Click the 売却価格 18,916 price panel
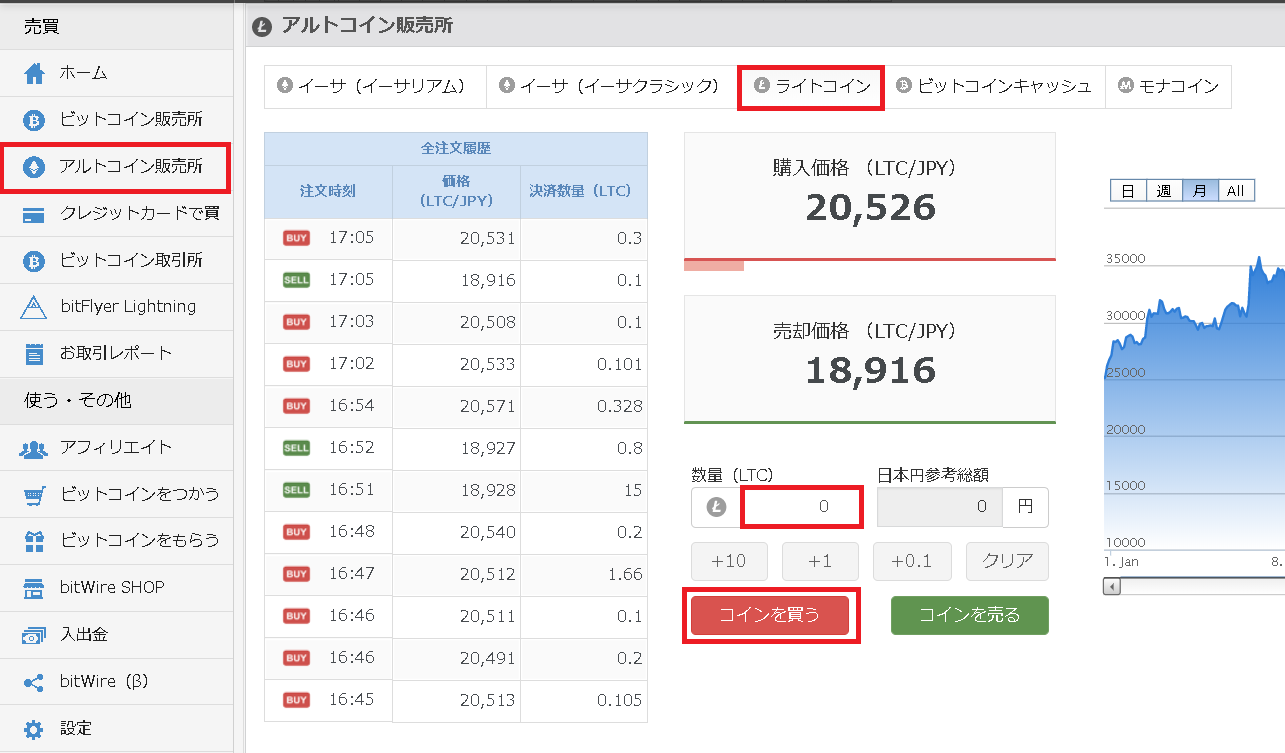 (870, 359)
